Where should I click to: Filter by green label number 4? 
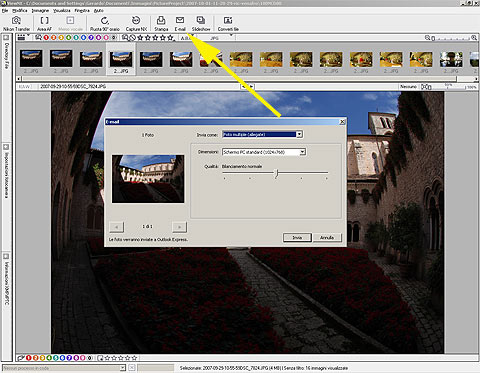(x=69, y=38)
